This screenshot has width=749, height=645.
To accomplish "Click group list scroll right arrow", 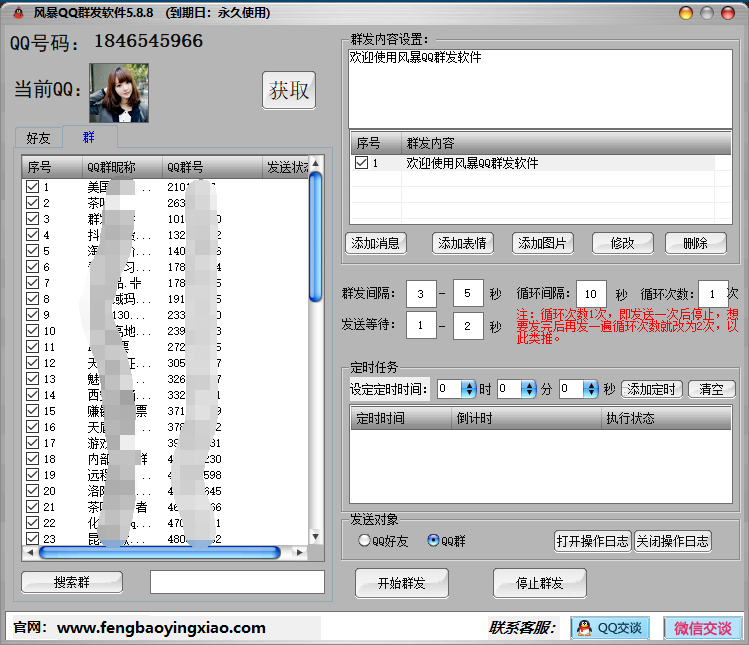I will click(x=300, y=553).
